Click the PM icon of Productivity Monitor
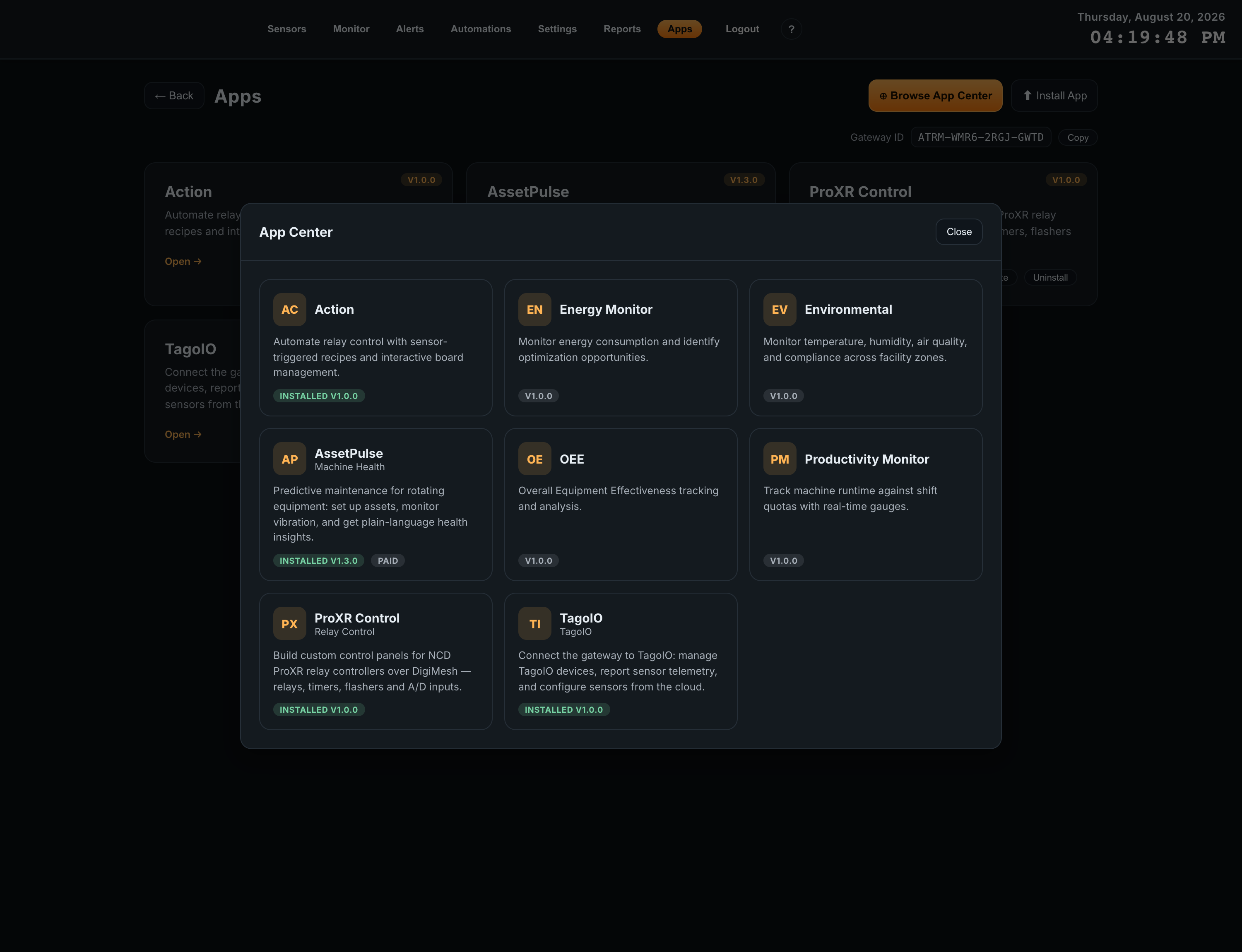The width and height of the screenshot is (1242, 952). [x=780, y=459]
